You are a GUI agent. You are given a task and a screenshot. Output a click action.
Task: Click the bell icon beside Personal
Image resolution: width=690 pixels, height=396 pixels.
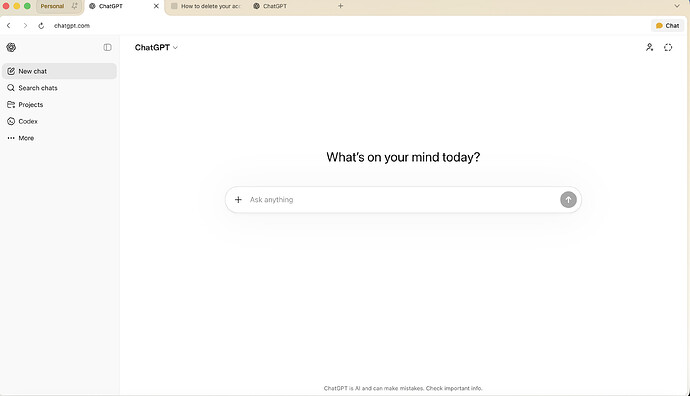[x=74, y=6]
